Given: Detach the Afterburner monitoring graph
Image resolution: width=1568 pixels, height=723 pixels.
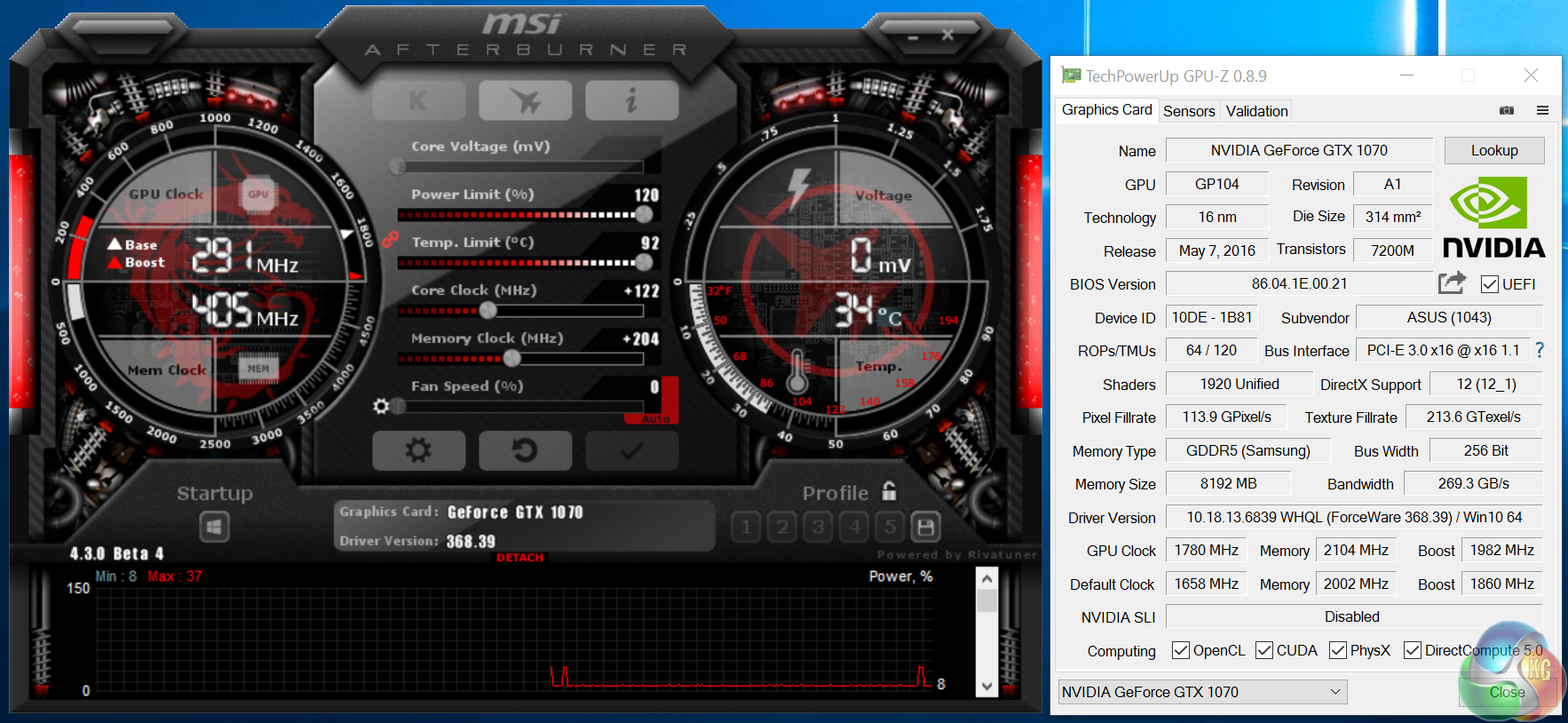Looking at the screenshot, I should click(519, 558).
